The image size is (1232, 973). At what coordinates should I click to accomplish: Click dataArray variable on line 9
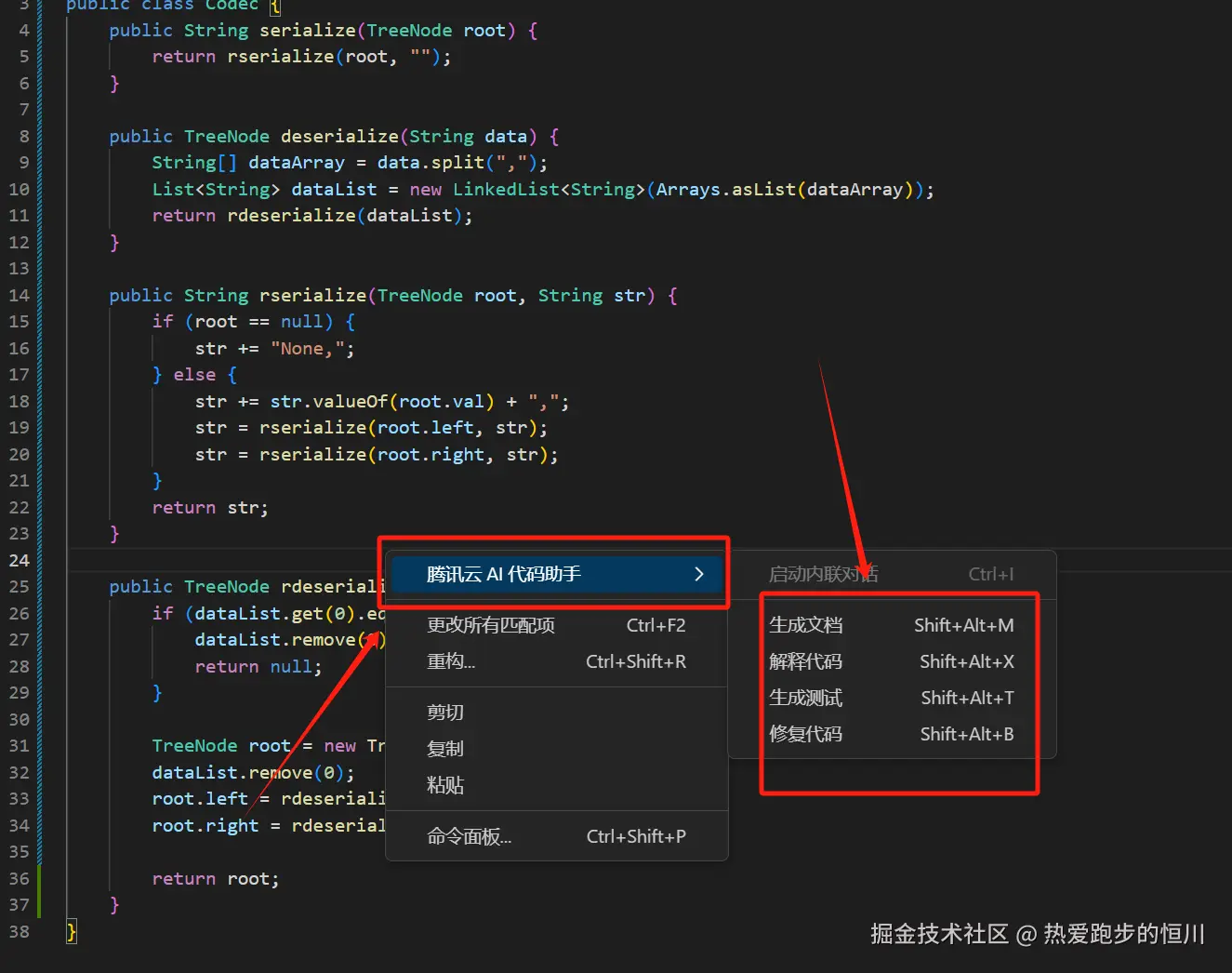point(297,162)
